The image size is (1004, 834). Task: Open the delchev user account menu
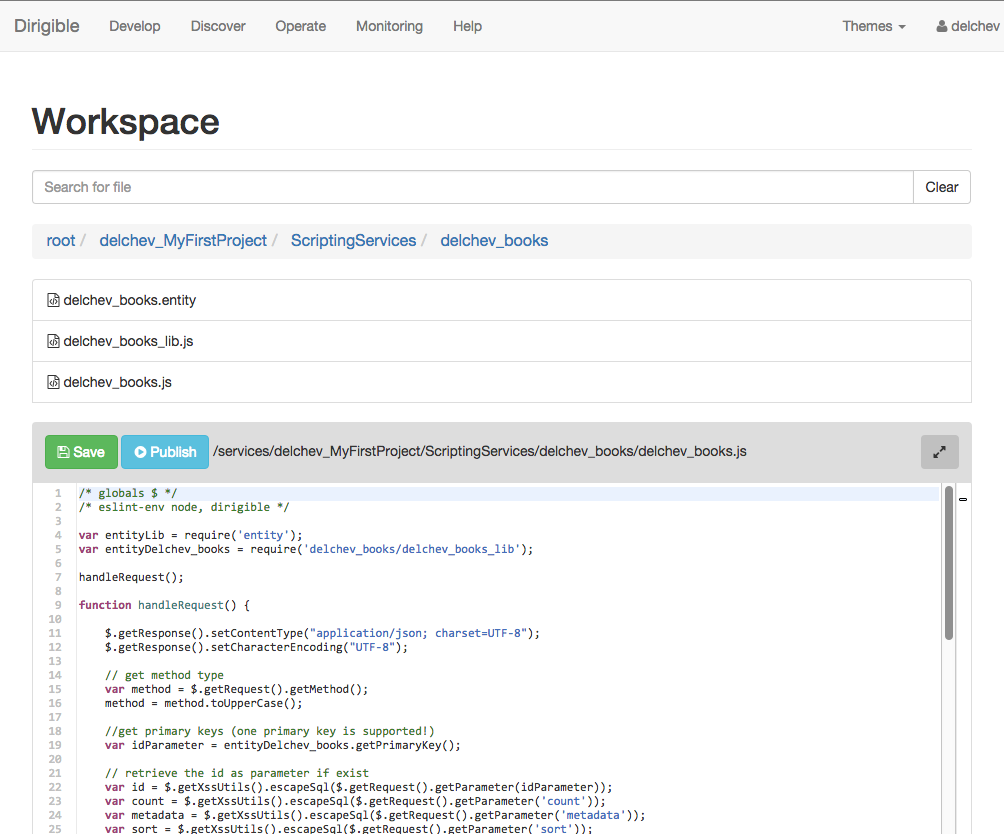(x=968, y=26)
